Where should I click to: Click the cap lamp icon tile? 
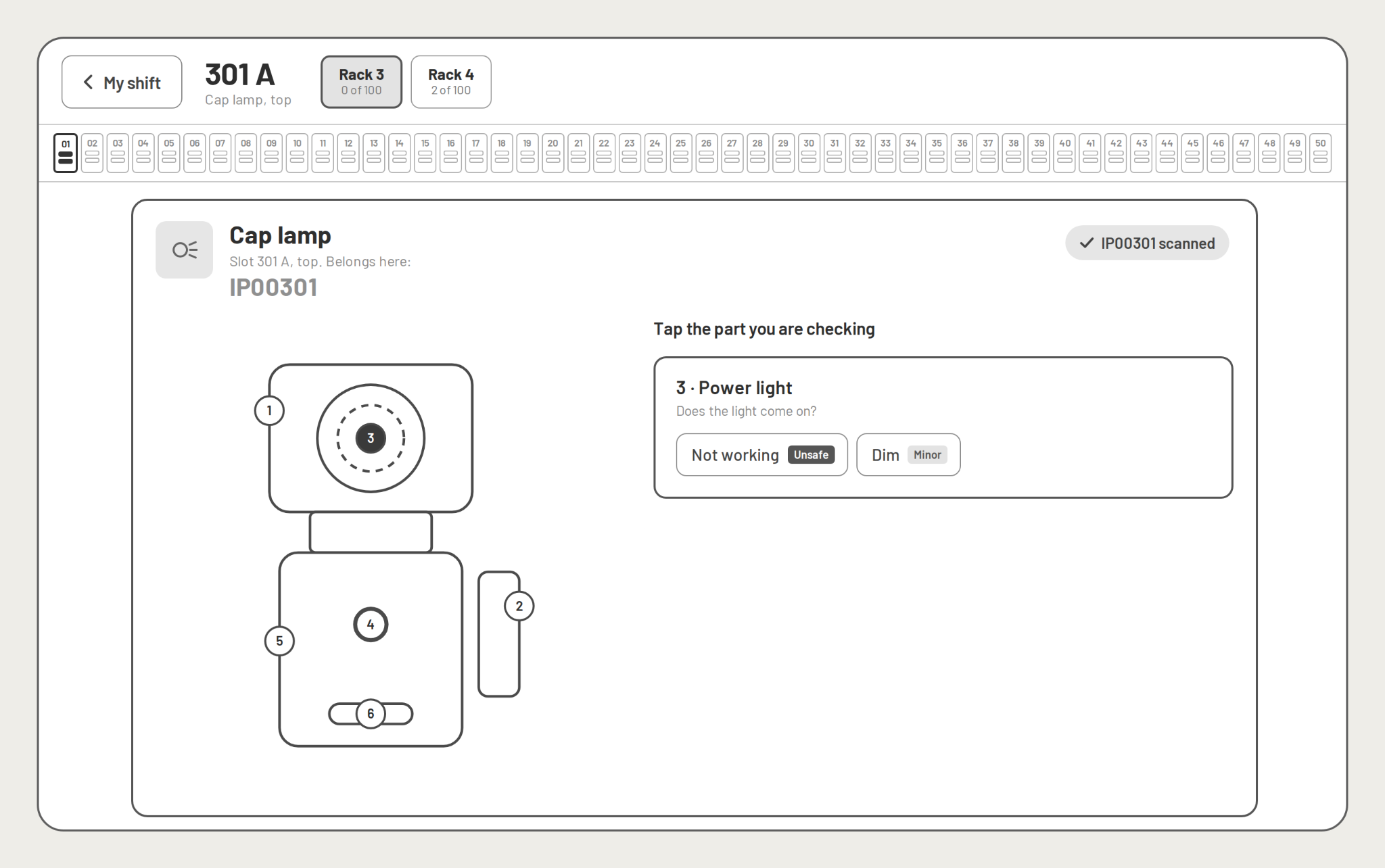coord(184,250)
